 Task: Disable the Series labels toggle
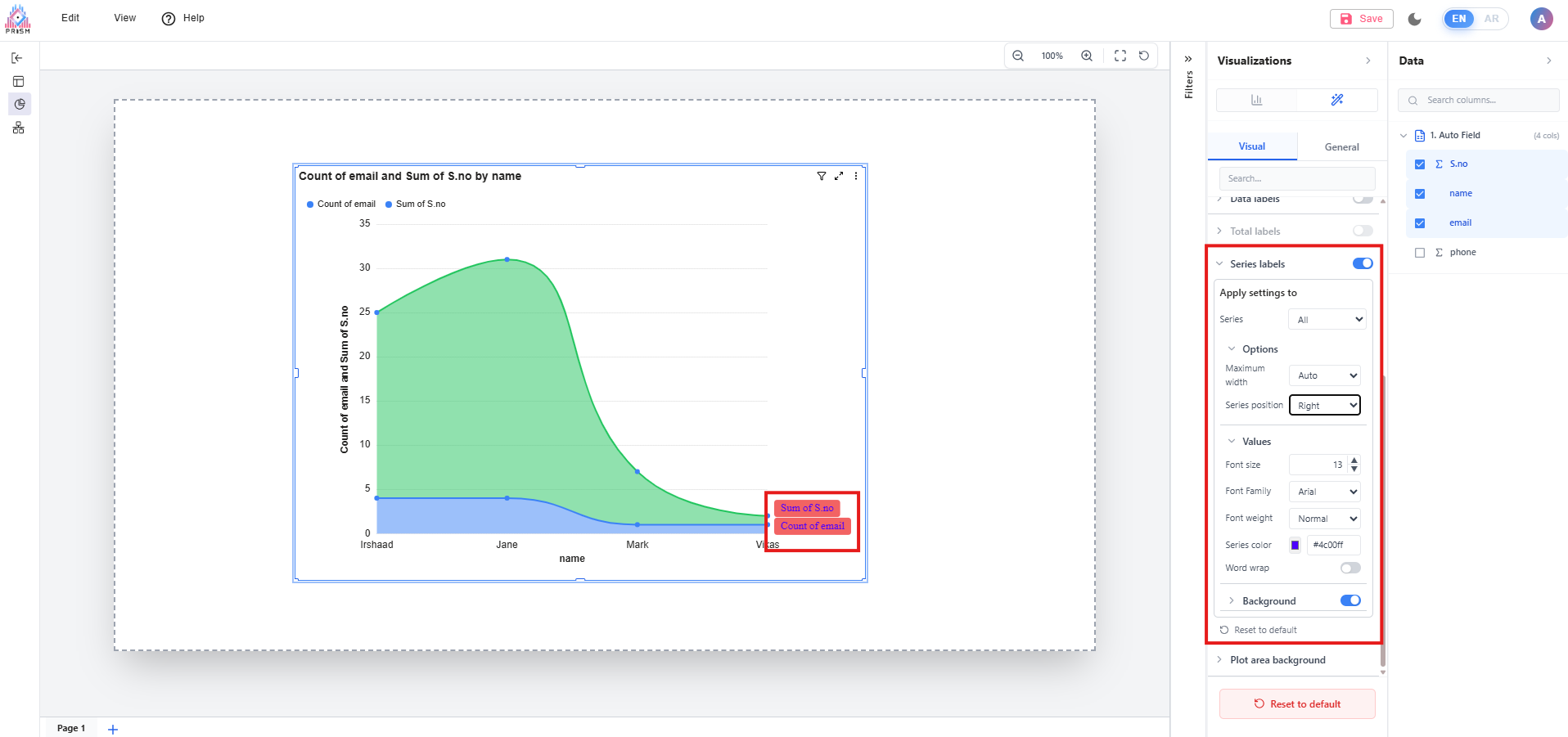1363,263
